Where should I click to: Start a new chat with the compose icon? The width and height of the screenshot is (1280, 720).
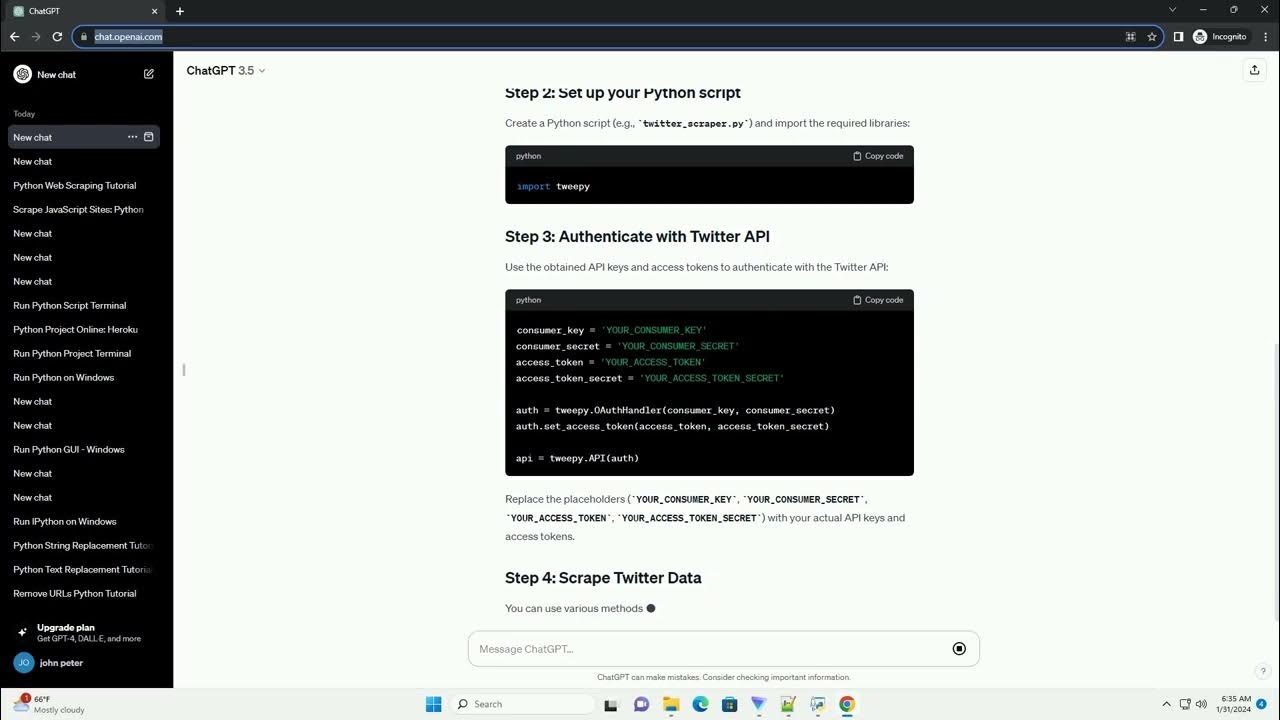pos(149,74)
